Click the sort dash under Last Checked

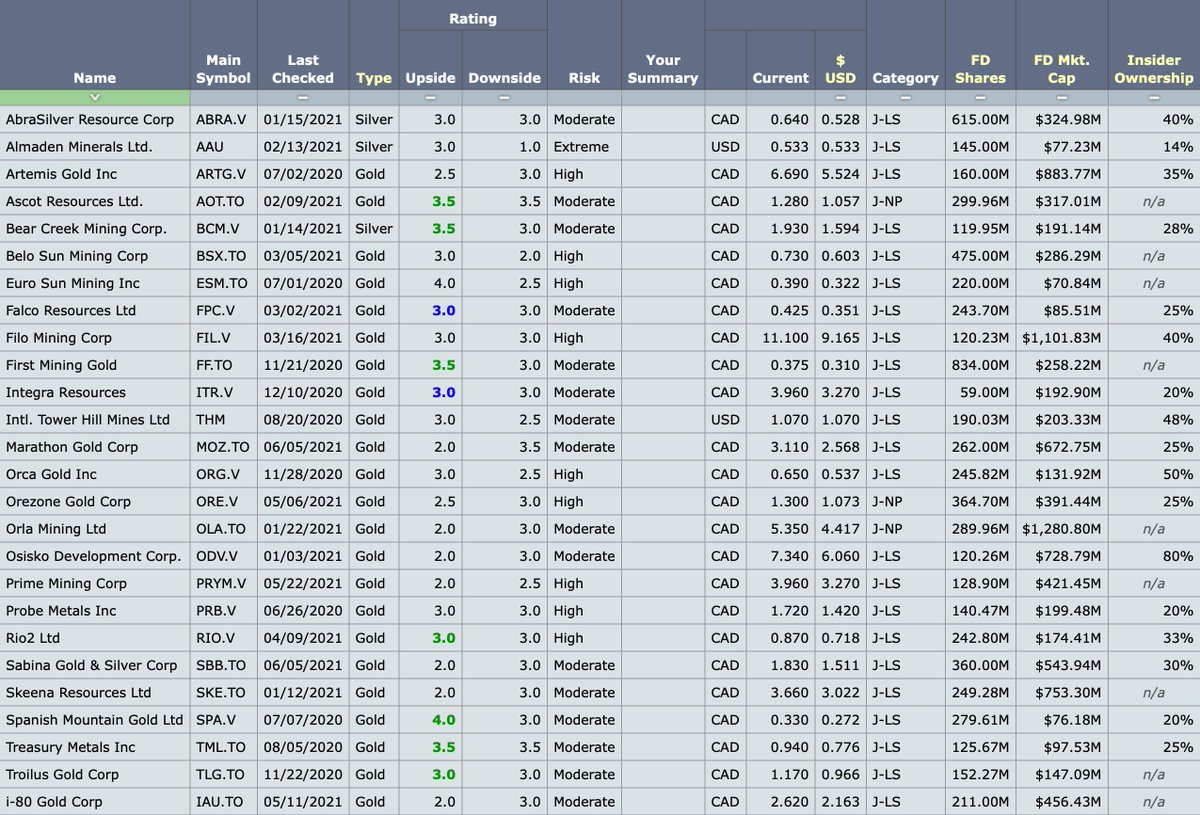[x=303, y=98]
